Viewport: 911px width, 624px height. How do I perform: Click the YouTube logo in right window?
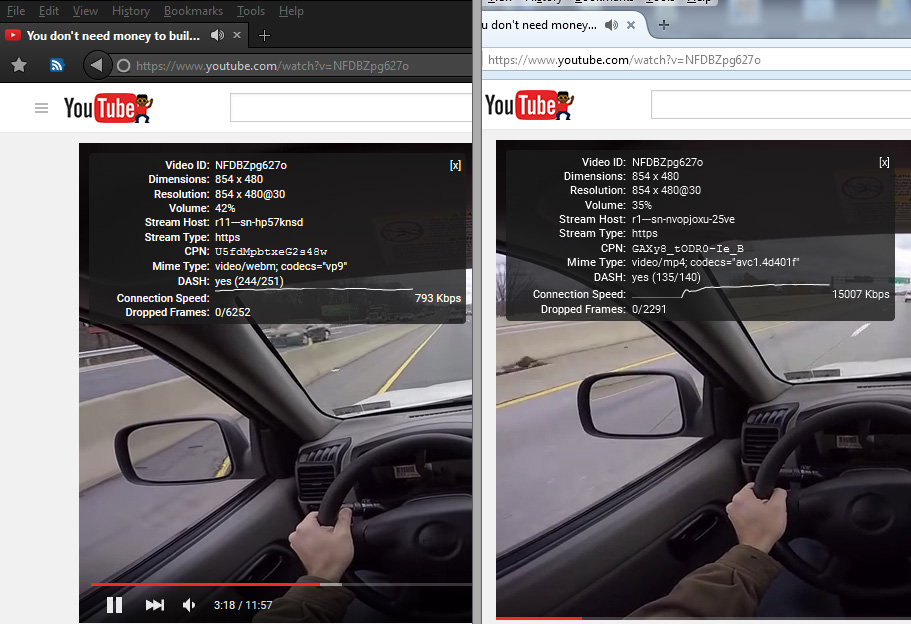(x=529, y=105)
